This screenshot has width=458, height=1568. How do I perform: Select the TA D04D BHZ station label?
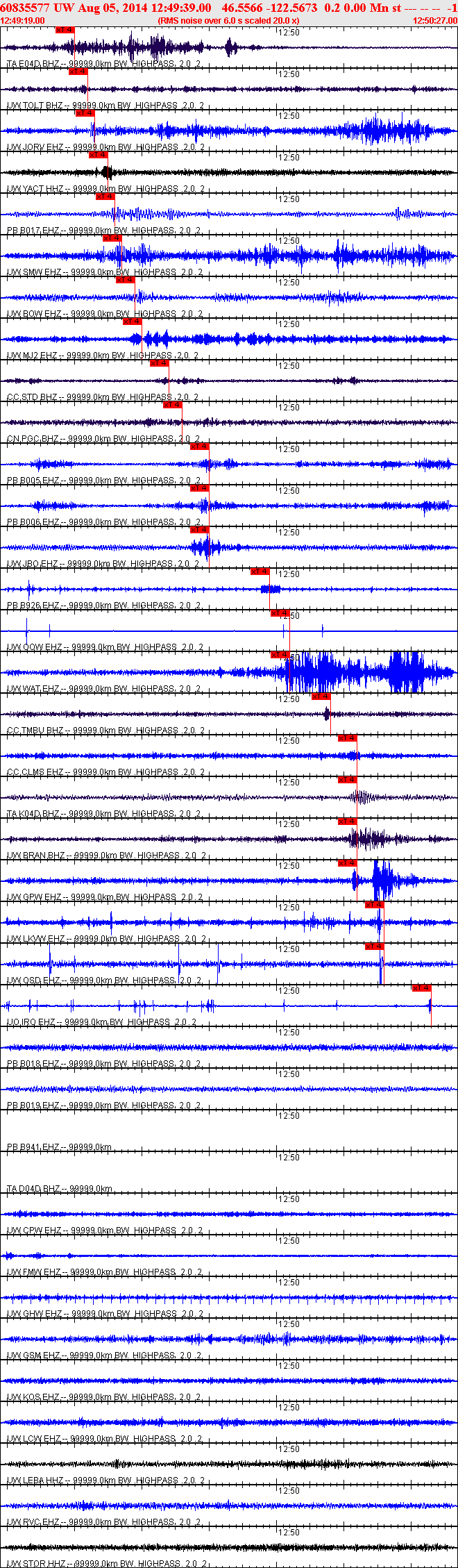(x=60, y=1189)
